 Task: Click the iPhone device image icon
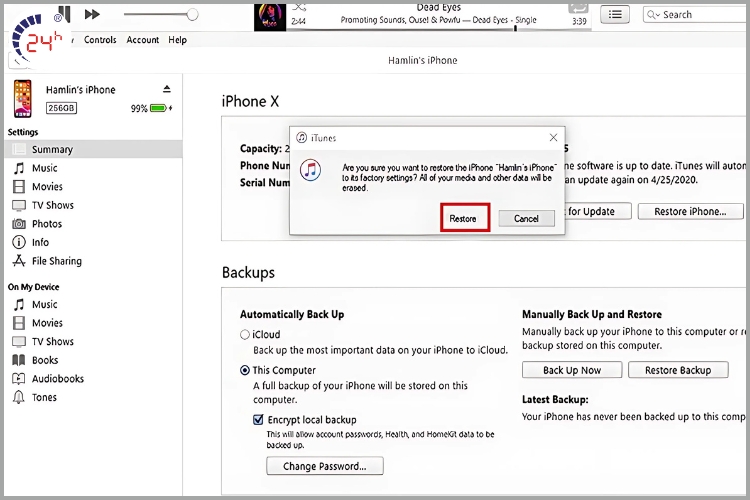coord(22,99)
